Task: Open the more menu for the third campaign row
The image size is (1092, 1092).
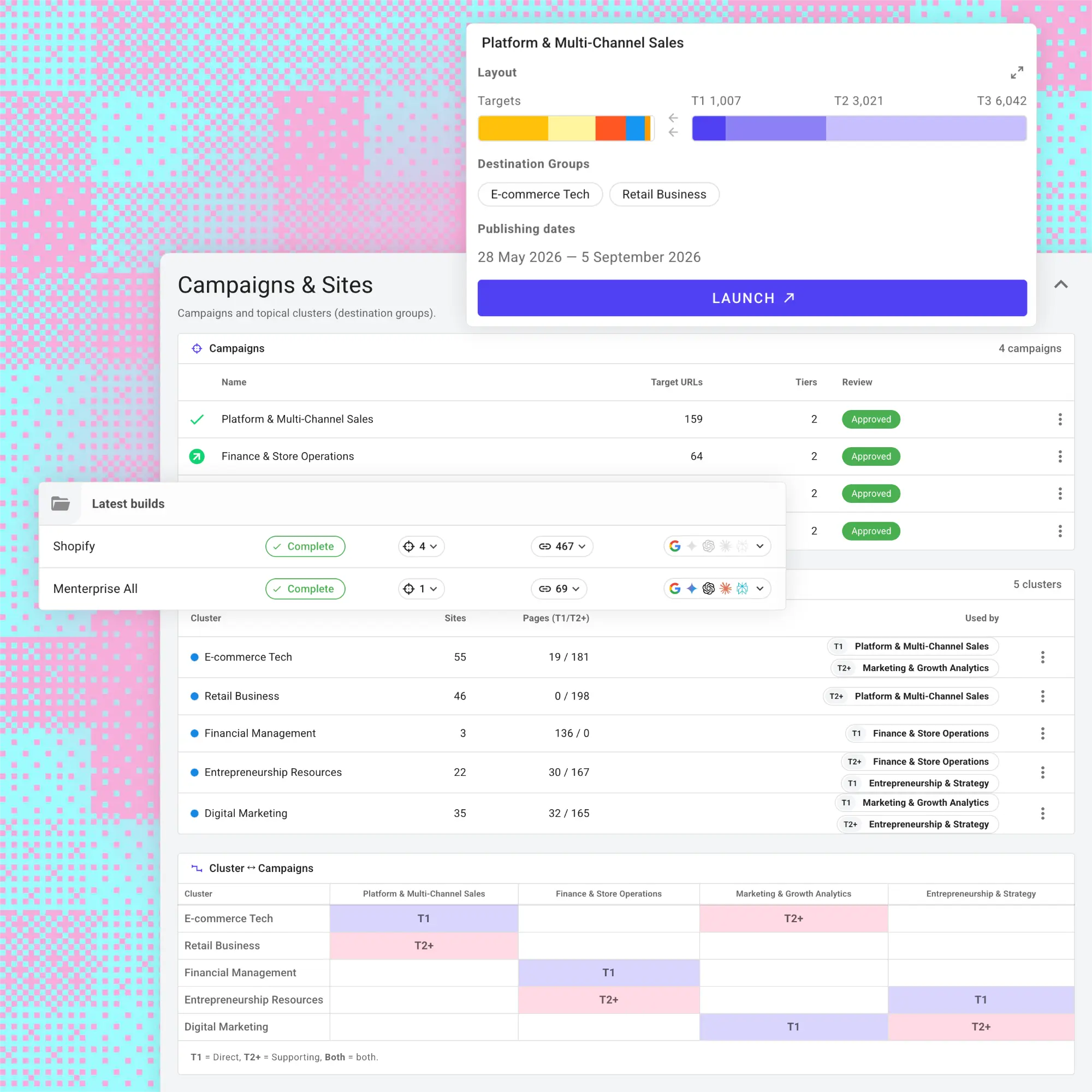Action: pyautogui.click(x=1060, y=494)
